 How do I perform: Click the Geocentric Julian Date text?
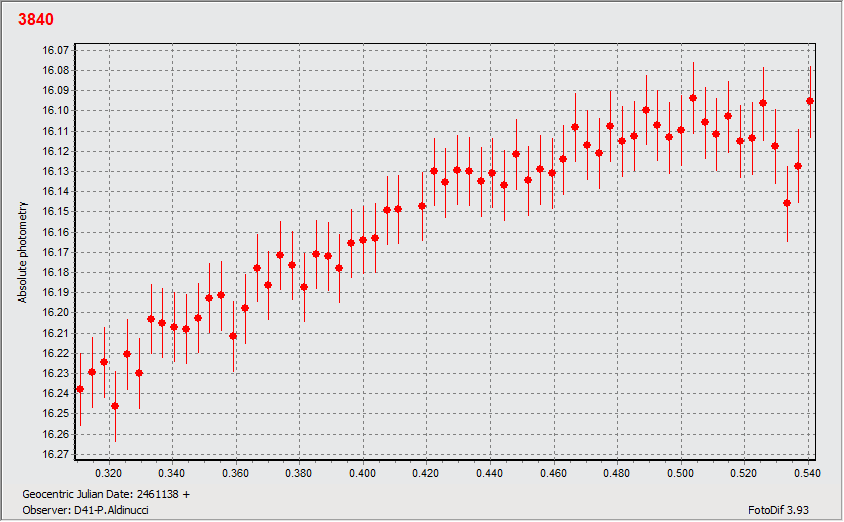tap(105, 494)
